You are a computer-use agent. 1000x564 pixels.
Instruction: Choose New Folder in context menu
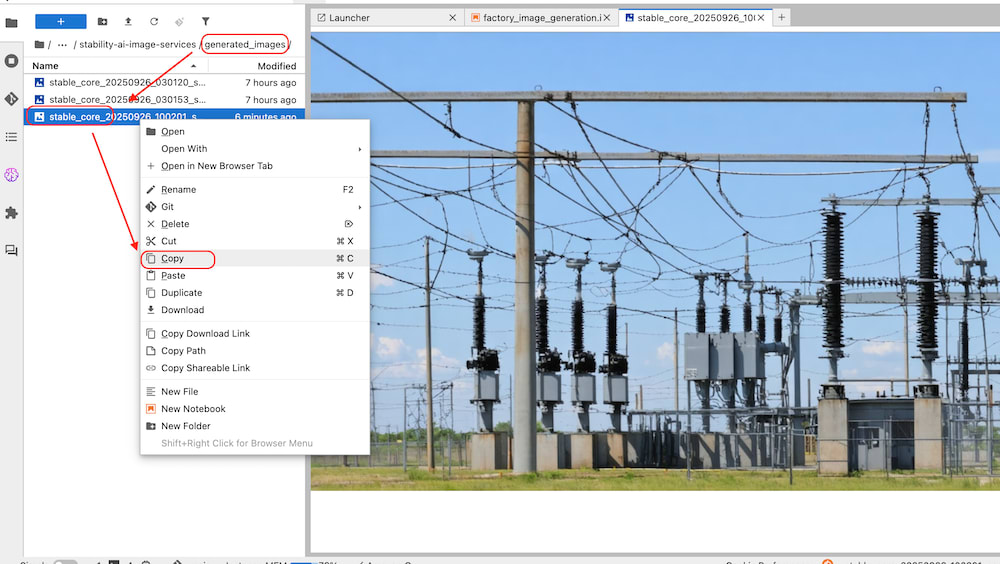click(254, 426)
